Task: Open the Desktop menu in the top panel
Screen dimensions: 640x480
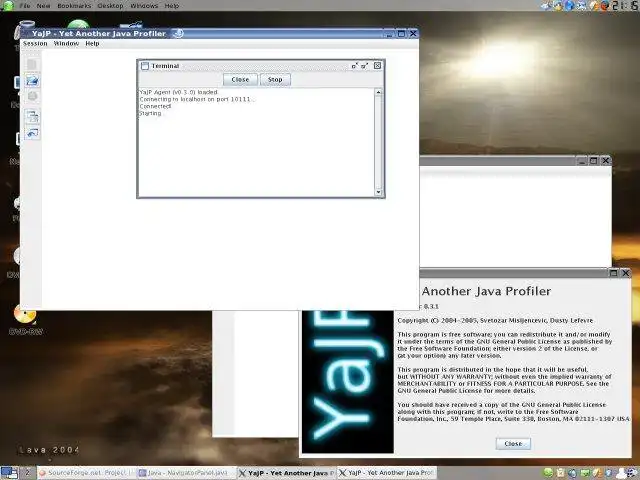Action: click(111, 6)
